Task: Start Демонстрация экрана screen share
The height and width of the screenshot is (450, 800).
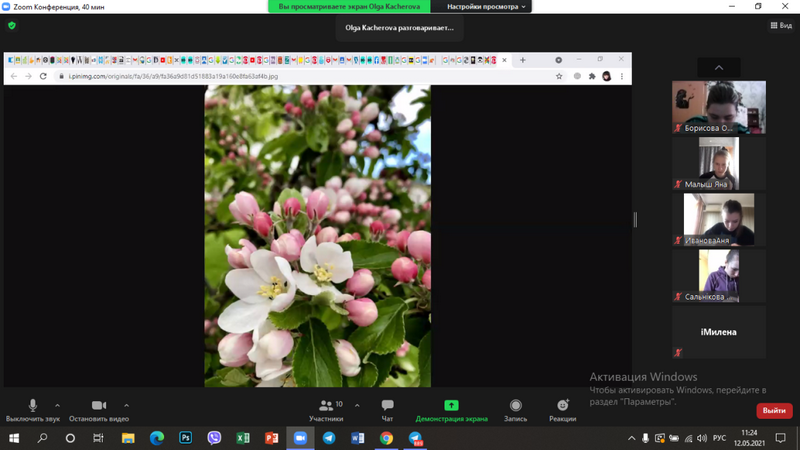Action: pyautogui.click(x=452, y=411)
